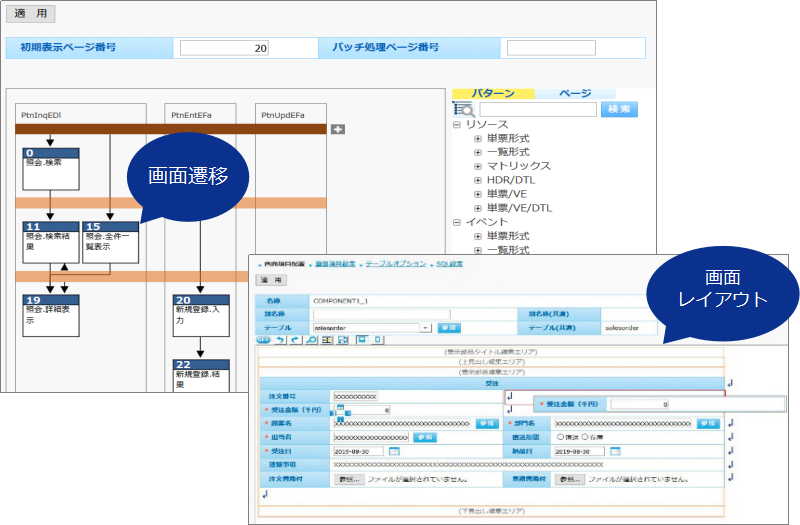Click the magnifier icon in layout toolbar

tap(313, 340)
